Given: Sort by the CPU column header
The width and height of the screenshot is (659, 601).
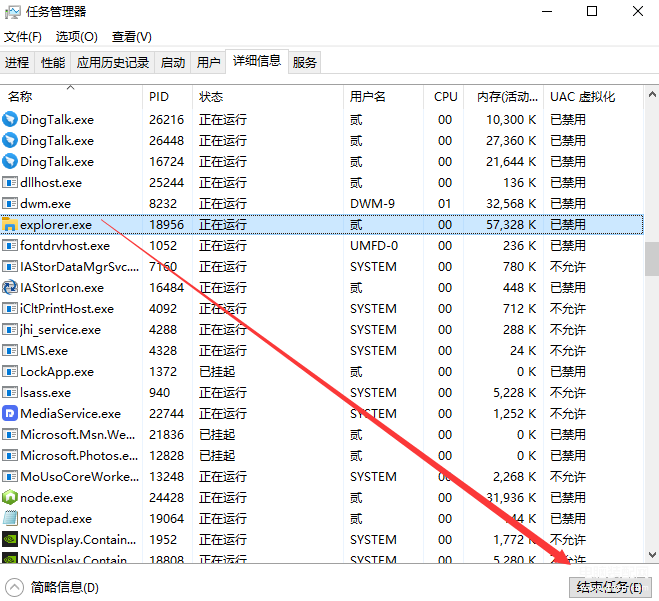Looking at the screenshot, I should click(443, 97).
